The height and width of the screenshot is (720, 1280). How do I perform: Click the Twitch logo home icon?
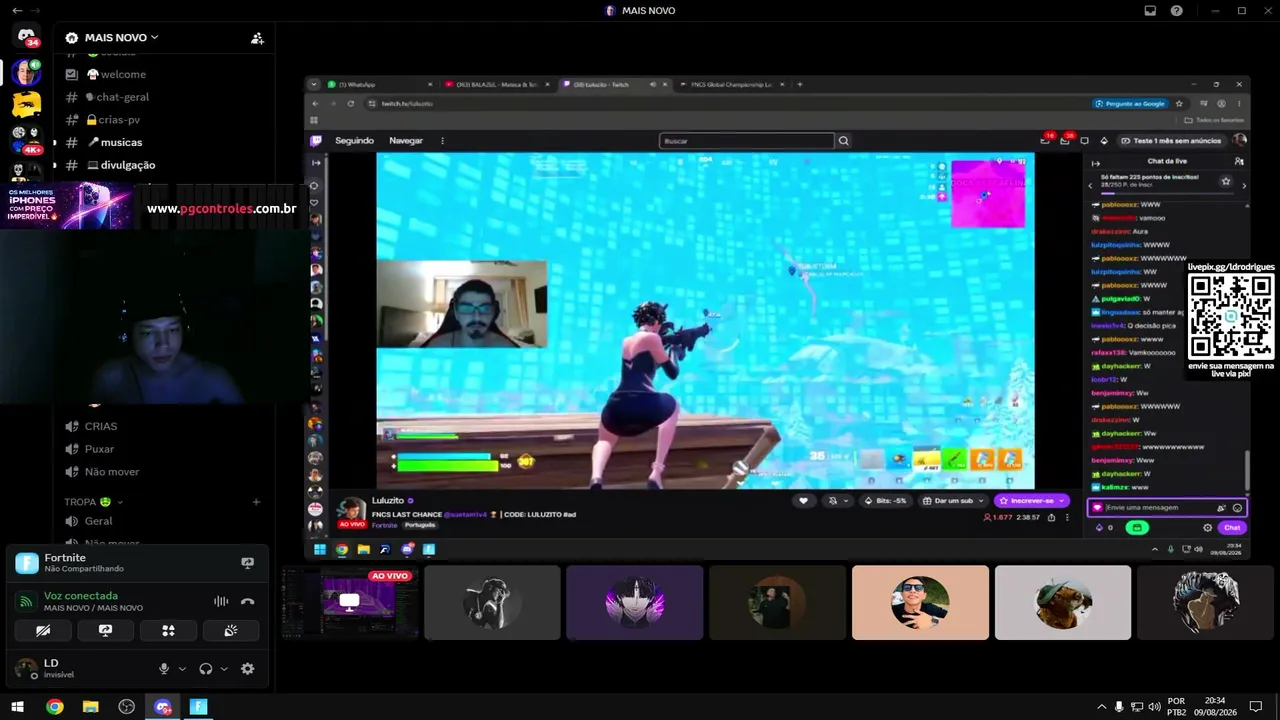pyautogui.click(x=316, y=141)
